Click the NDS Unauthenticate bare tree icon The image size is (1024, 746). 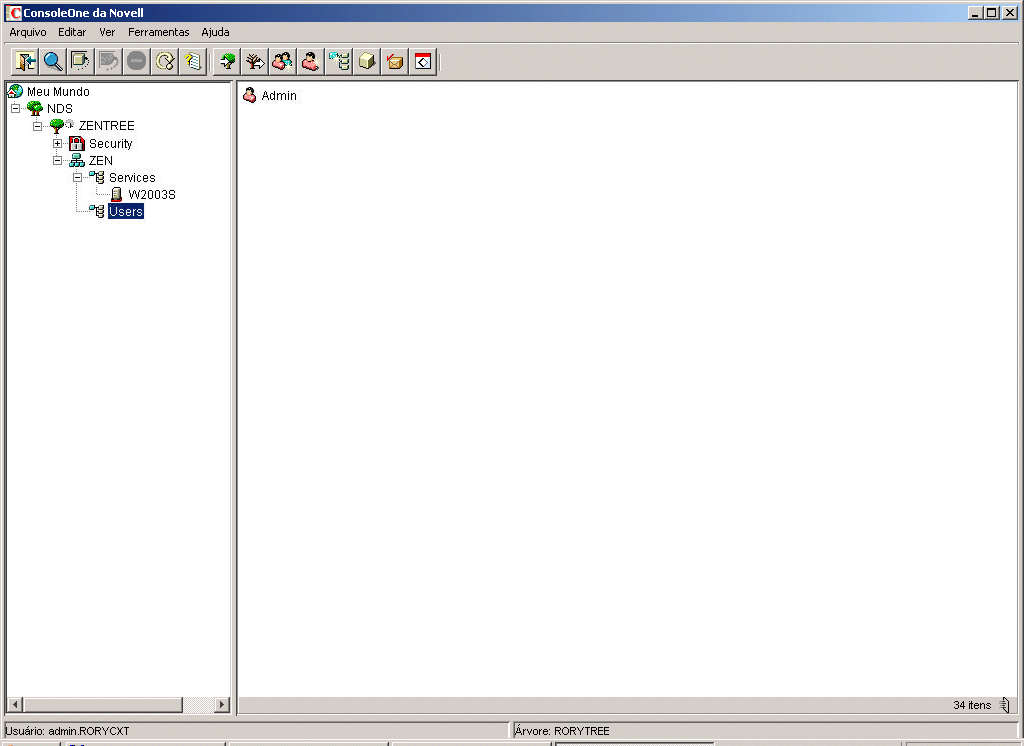[255, 62]
